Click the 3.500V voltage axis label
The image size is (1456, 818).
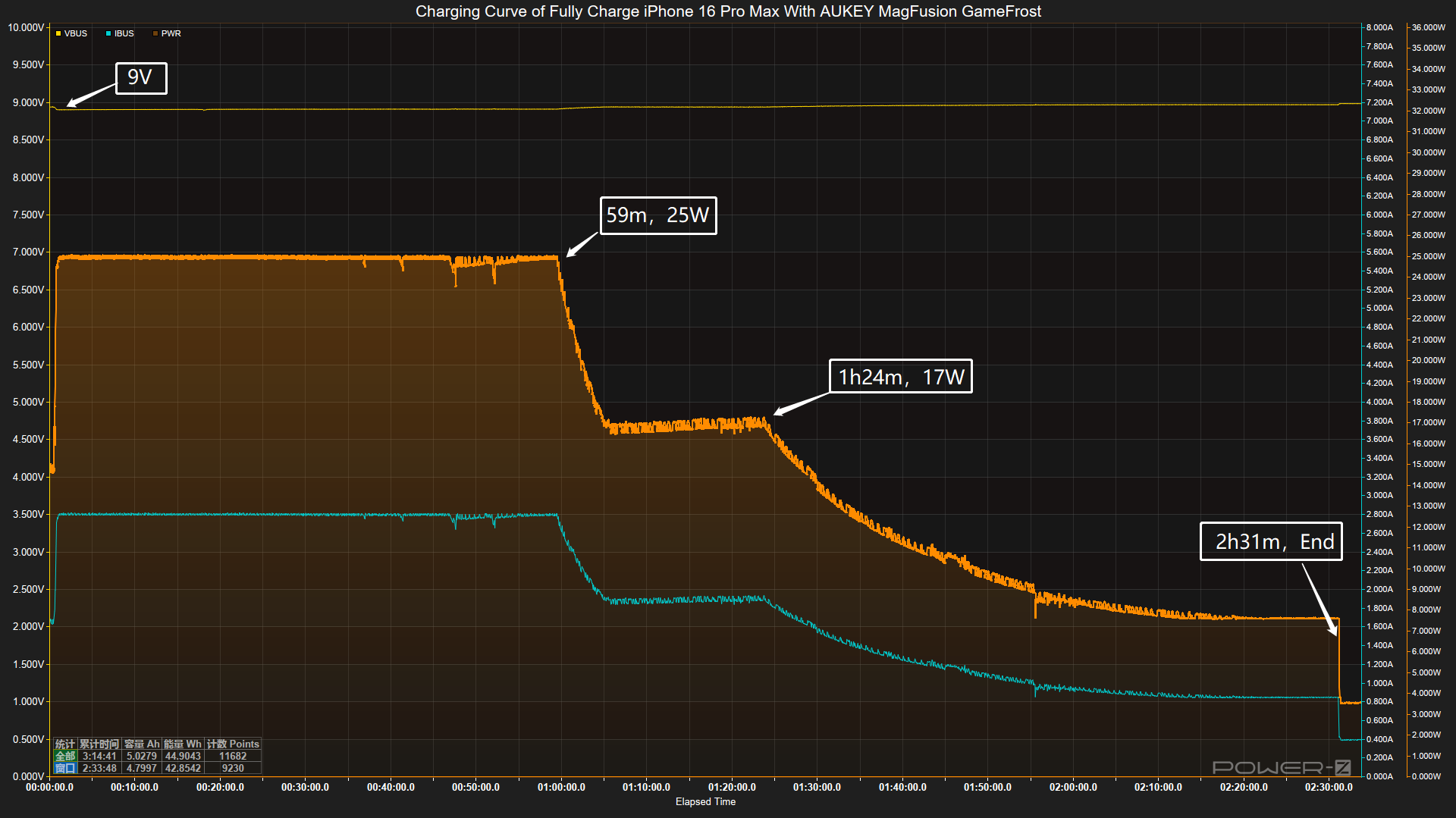coord(28,514)
